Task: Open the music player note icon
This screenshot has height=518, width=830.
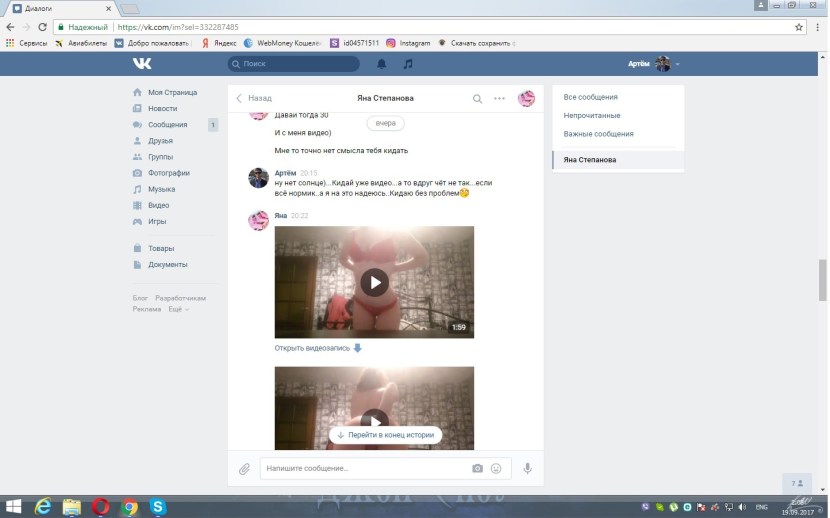Action: [x=407, y=64]
